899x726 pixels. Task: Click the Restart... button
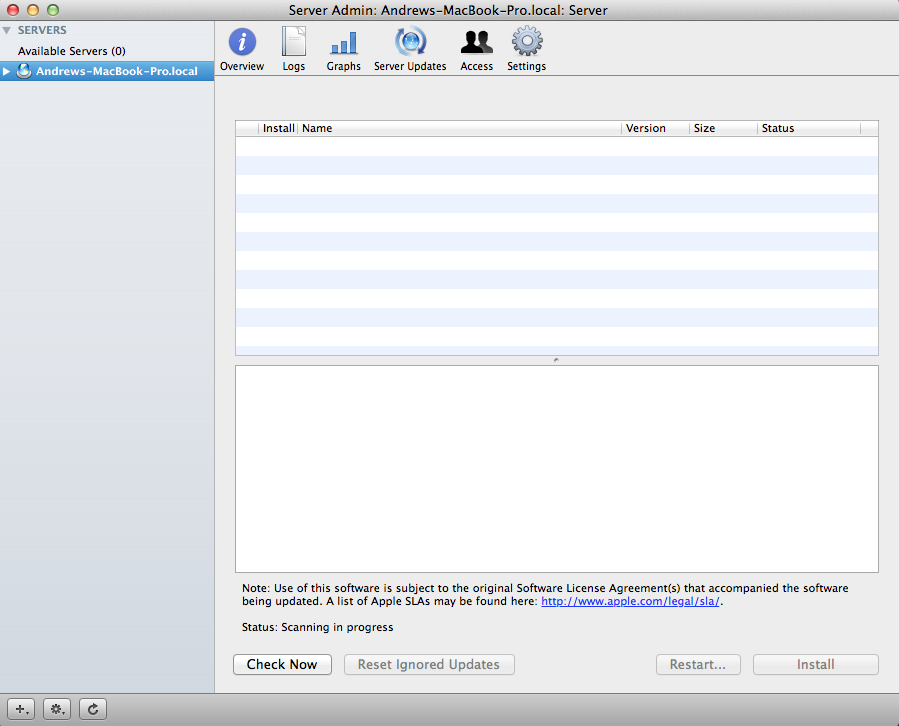coord(698,665)
